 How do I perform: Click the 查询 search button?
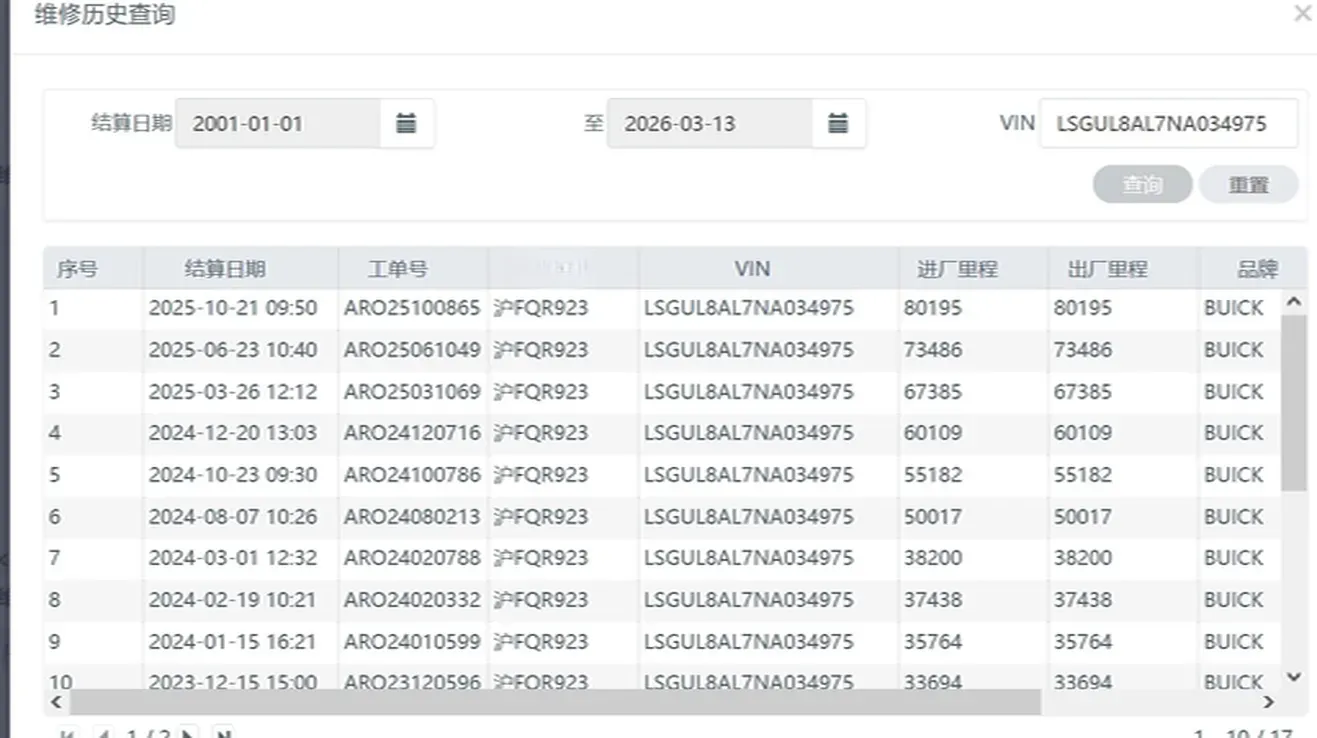[x=1142, y=185]
